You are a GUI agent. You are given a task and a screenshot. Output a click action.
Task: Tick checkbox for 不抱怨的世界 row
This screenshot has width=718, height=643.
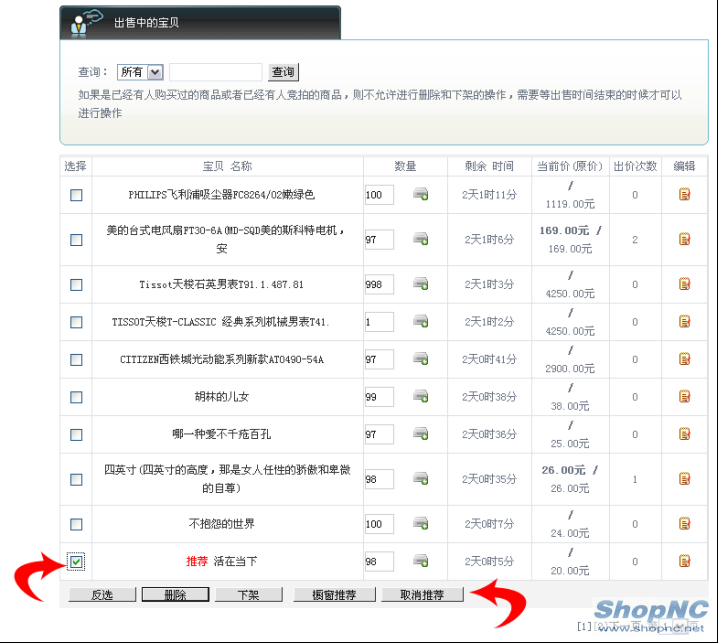[x=76, y=524]
